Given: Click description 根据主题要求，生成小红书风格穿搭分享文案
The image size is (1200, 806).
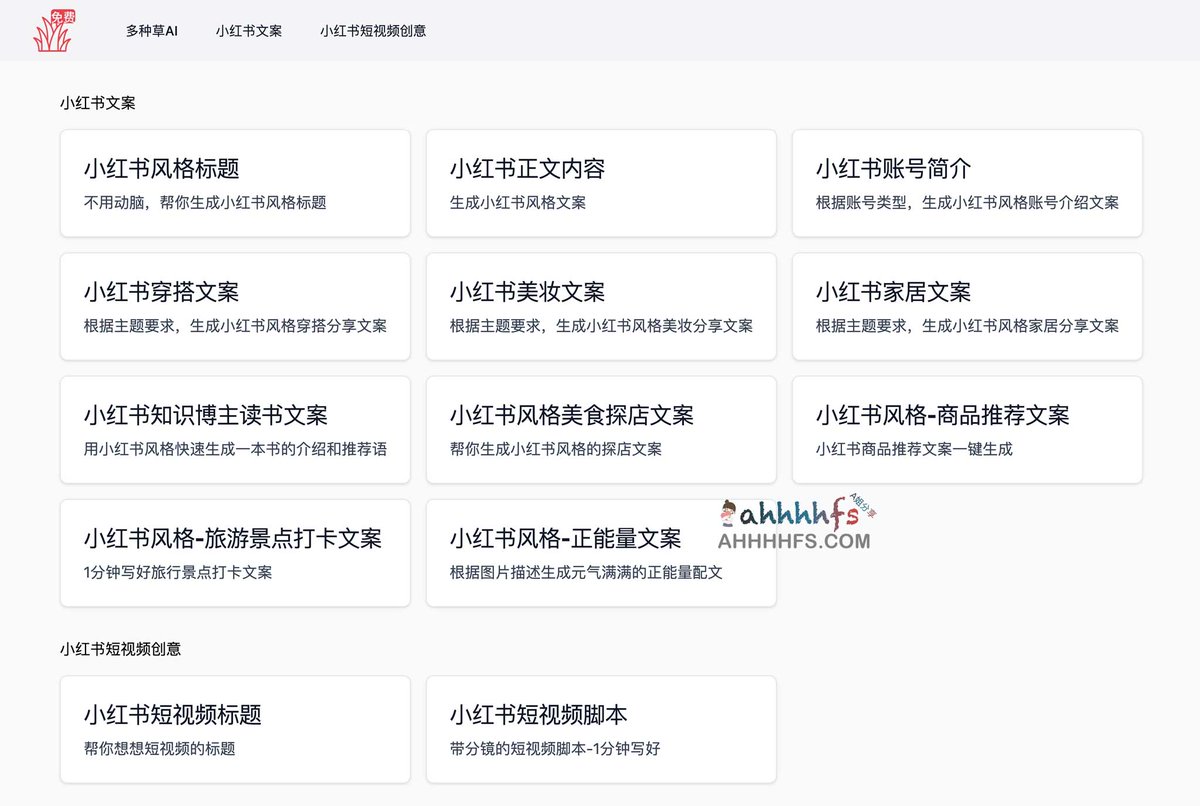Looking at the screenshot, I should 235,326.
